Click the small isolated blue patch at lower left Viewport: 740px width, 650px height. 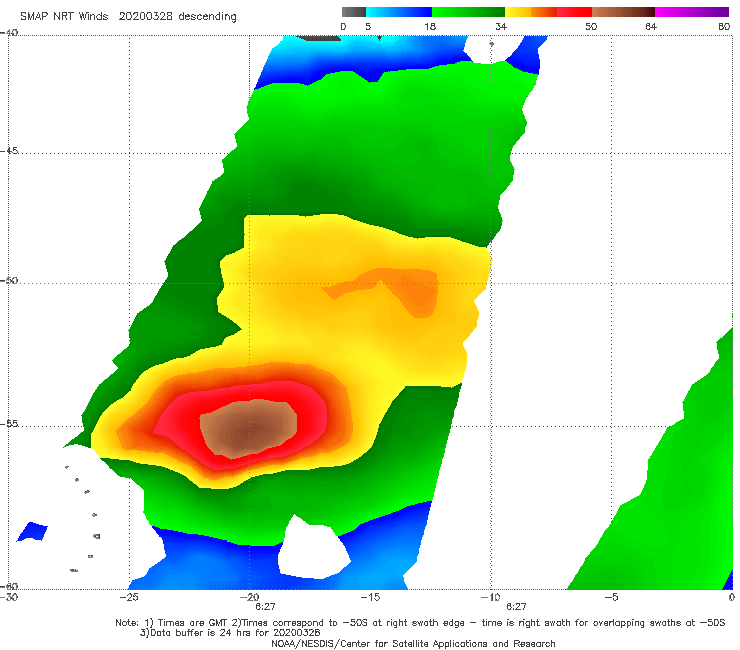click(32, 532)
